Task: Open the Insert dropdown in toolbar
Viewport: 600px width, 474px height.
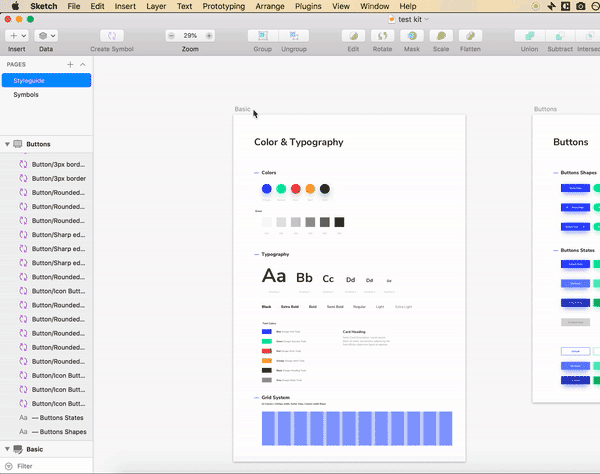Action: click(17, 36)
